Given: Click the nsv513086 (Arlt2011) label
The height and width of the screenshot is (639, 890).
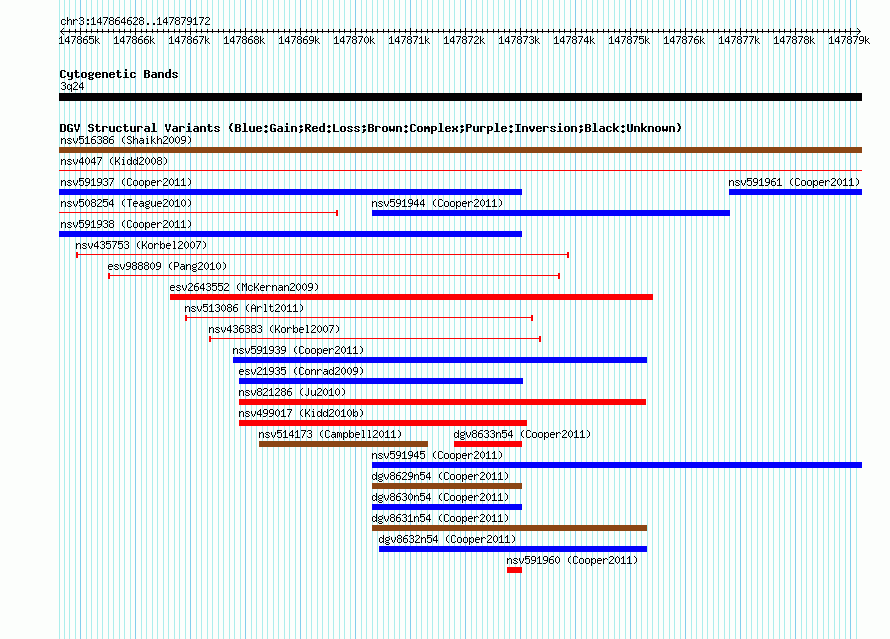Looking at the screenshot, I should tap(244, 308).
